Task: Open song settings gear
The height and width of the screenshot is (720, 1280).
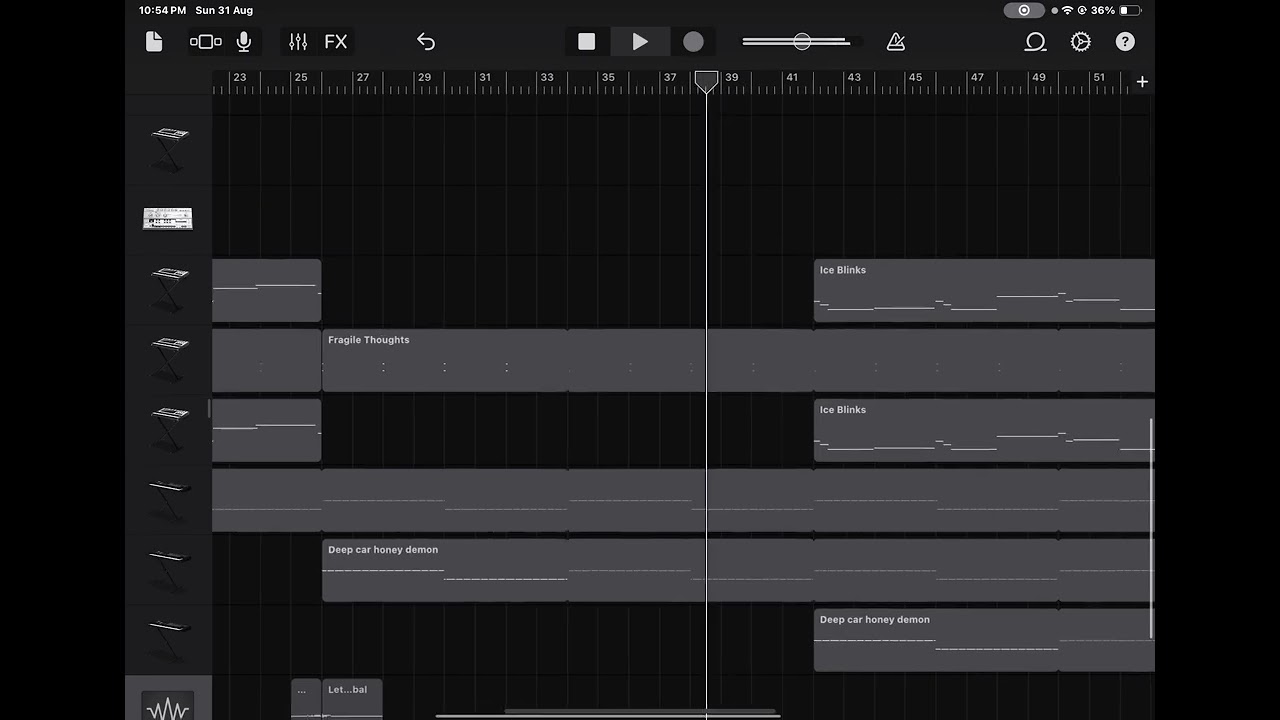Action: [1081, 41]
